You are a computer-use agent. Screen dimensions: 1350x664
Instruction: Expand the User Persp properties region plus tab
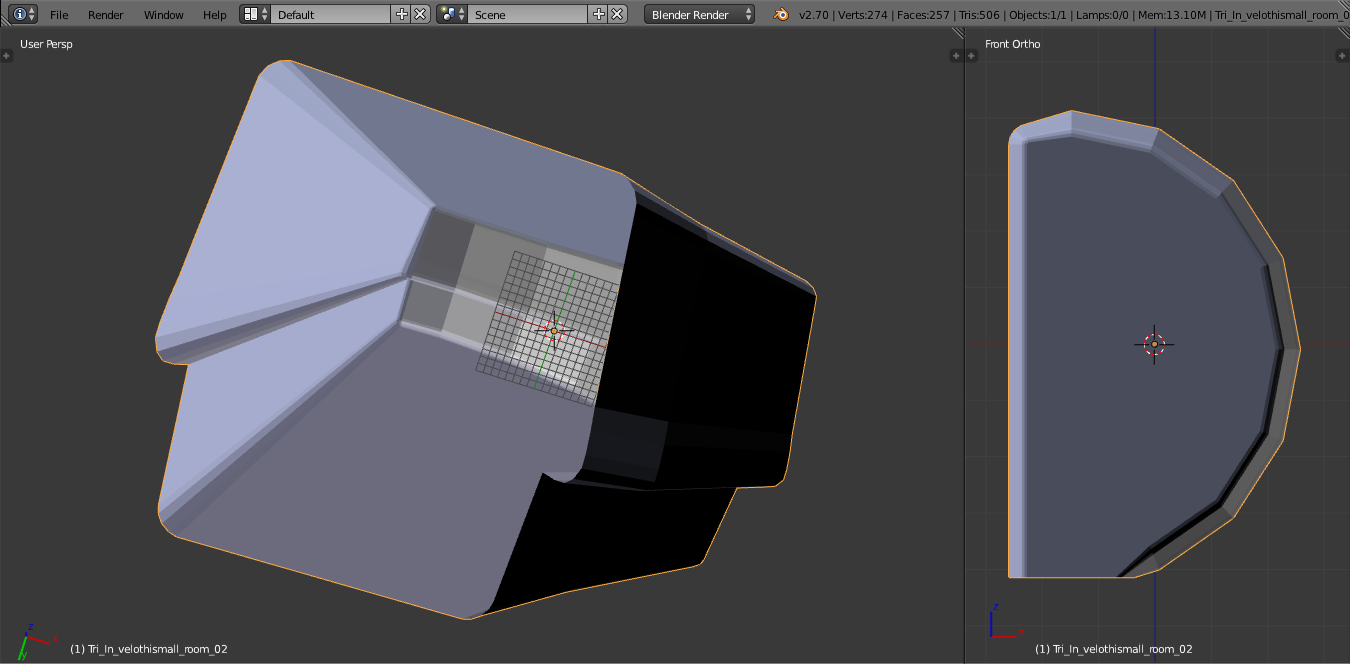pos(956,56)
